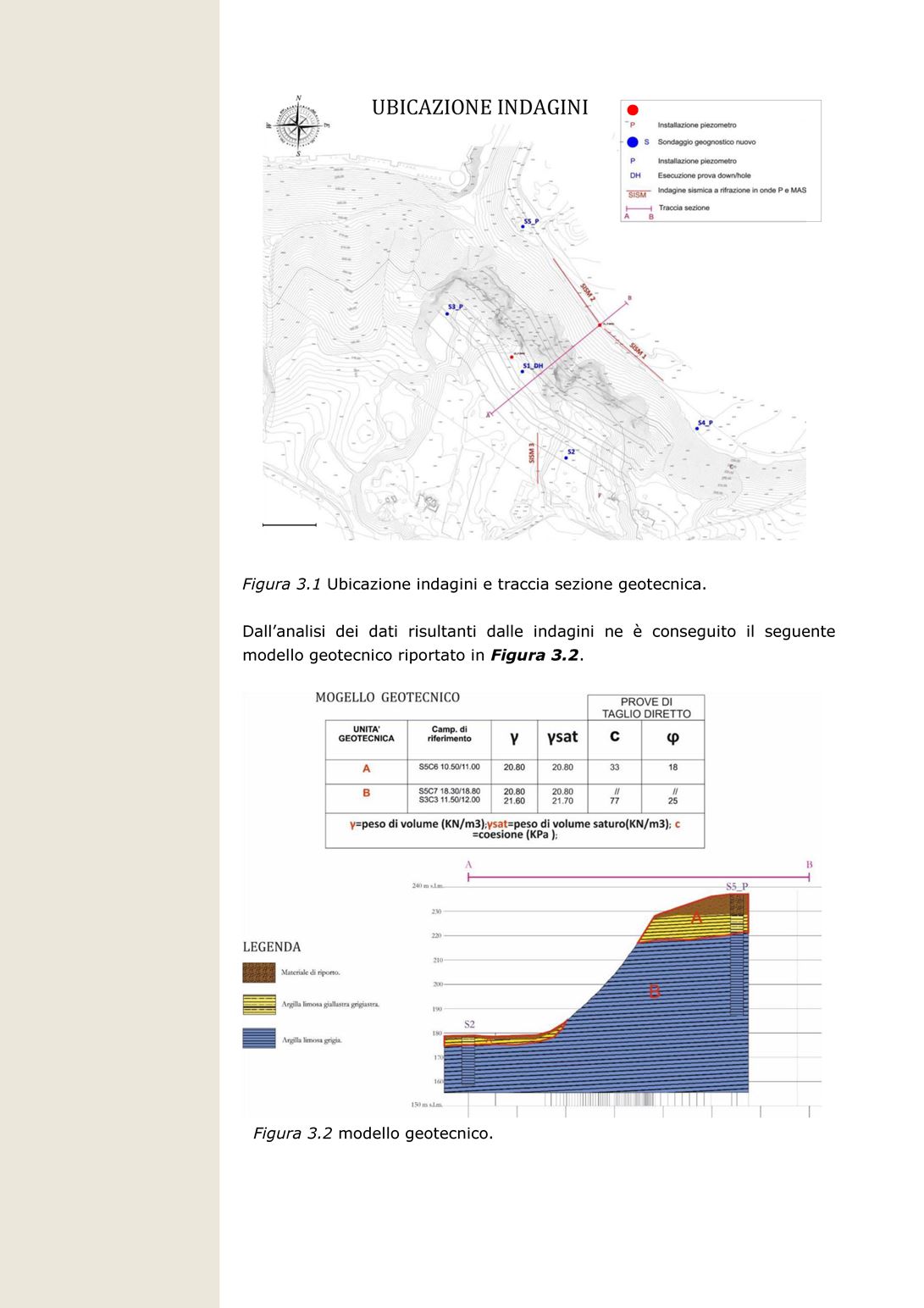Click the compass rose on the map
Screen dimensions: 924x1308
pos(296,127)
